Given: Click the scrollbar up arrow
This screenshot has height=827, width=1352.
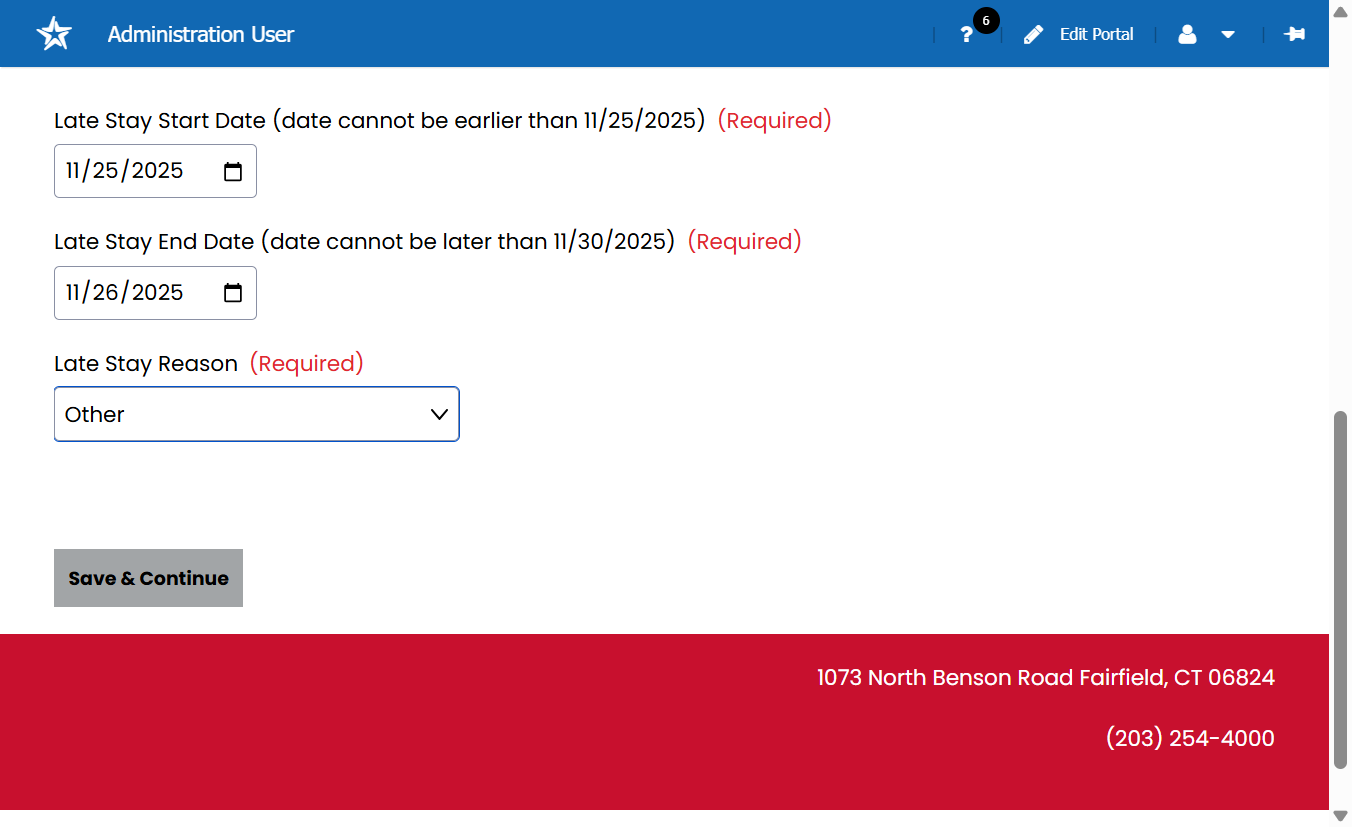Looking at the screenshot, I should (1340, 10).
